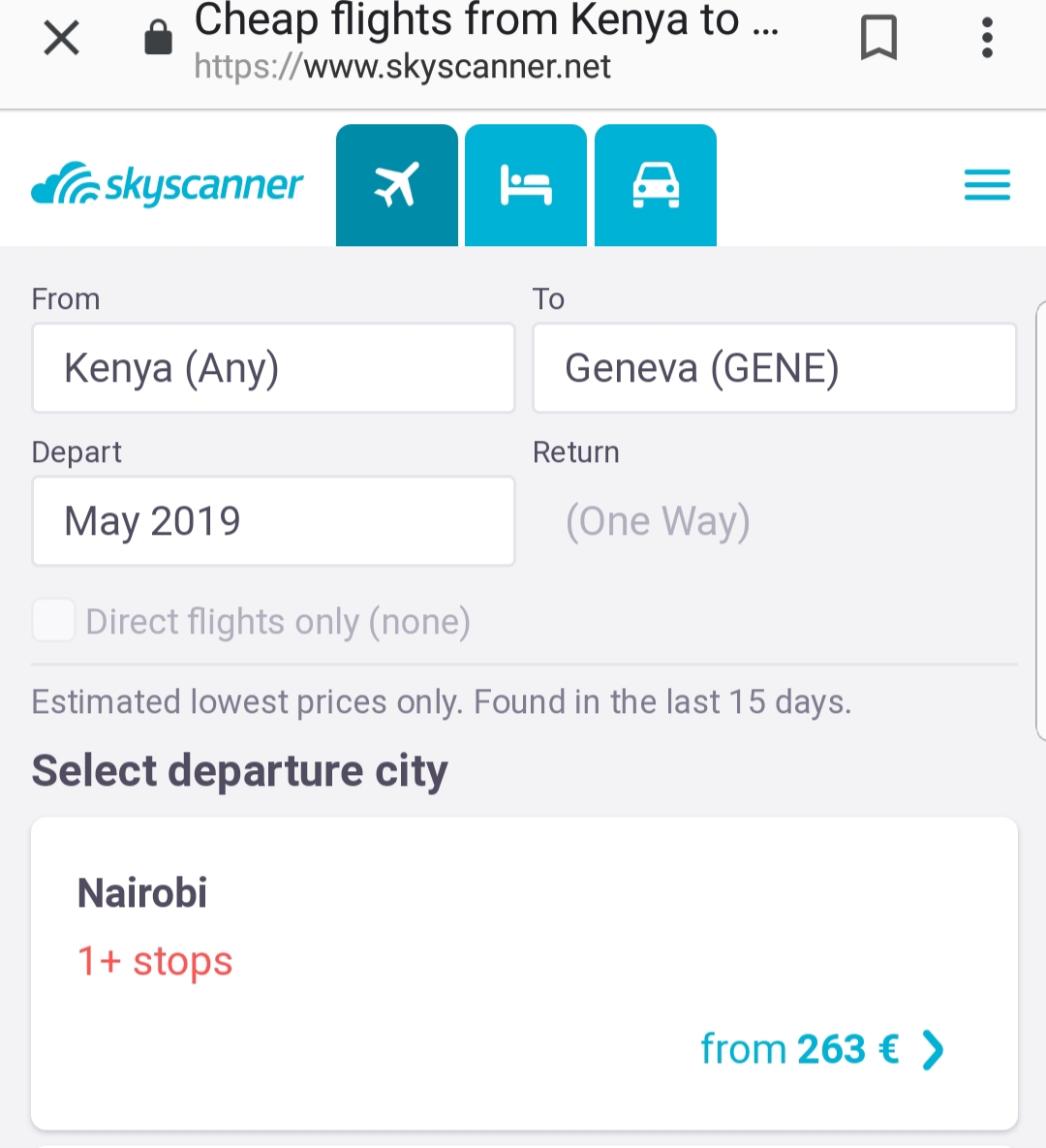Go to the Skyscanner home logo

(x=168, y=184)
